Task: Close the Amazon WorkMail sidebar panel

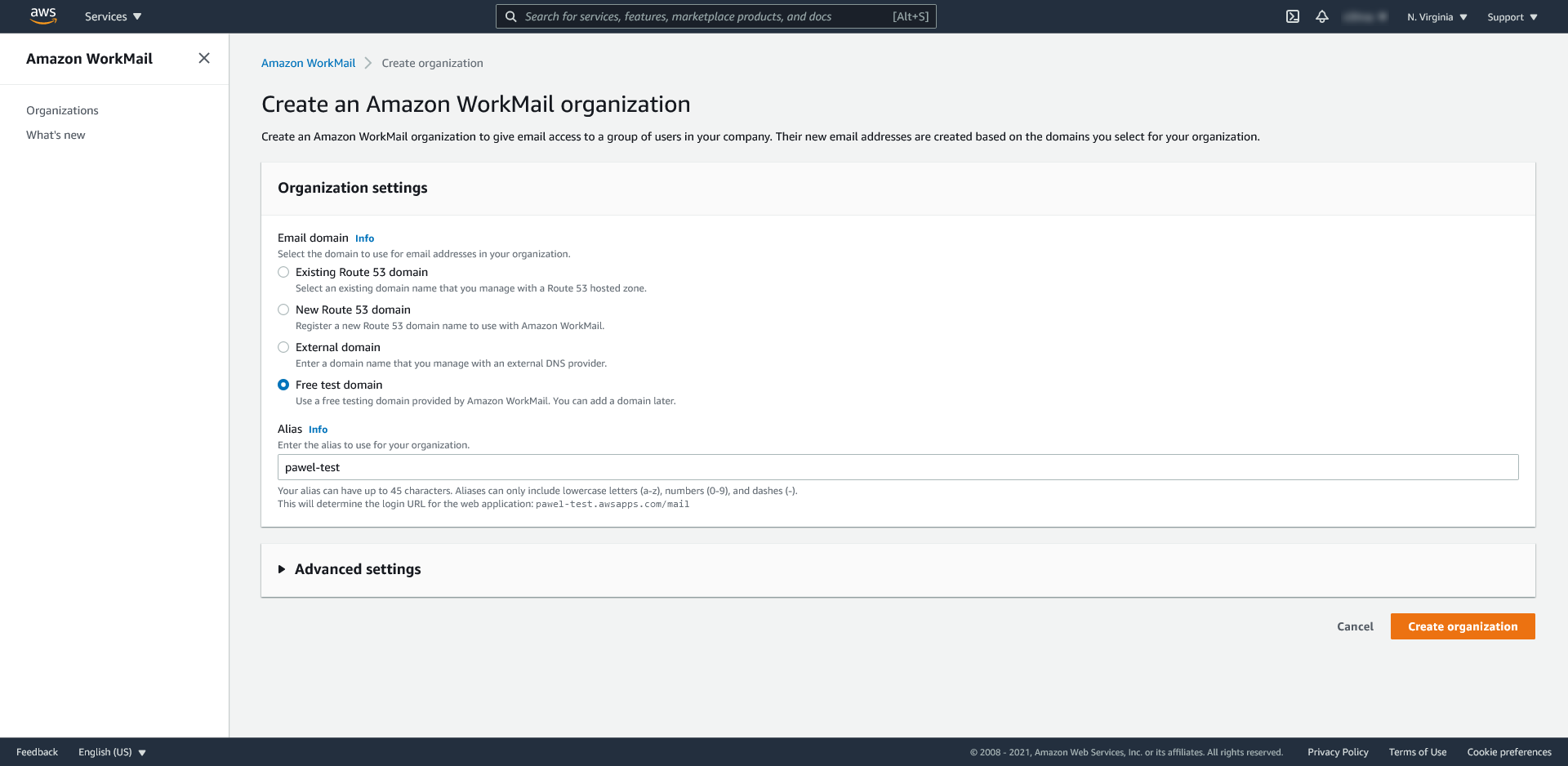Action: coord(204,58)
